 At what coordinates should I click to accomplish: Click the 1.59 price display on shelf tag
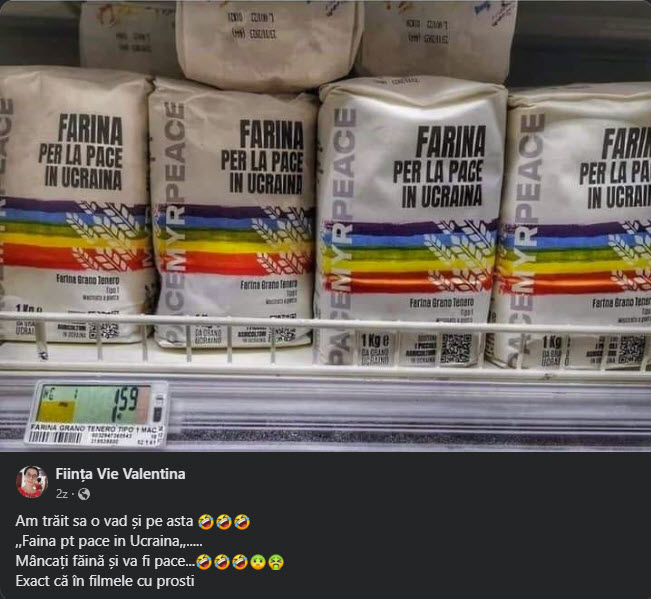tap(125, 403)
